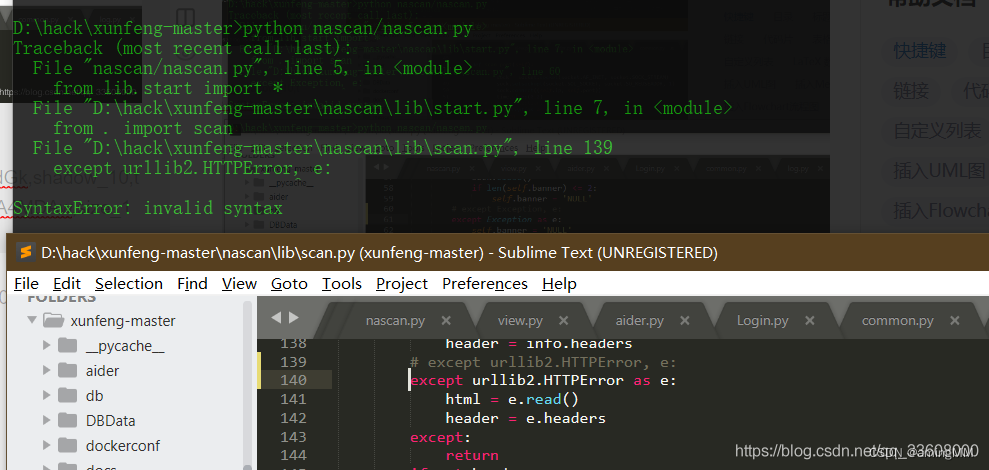Expand the dockerconf folder arrow
The height and width of the screenshot is (470, 989).
click(x=47, y=445)
